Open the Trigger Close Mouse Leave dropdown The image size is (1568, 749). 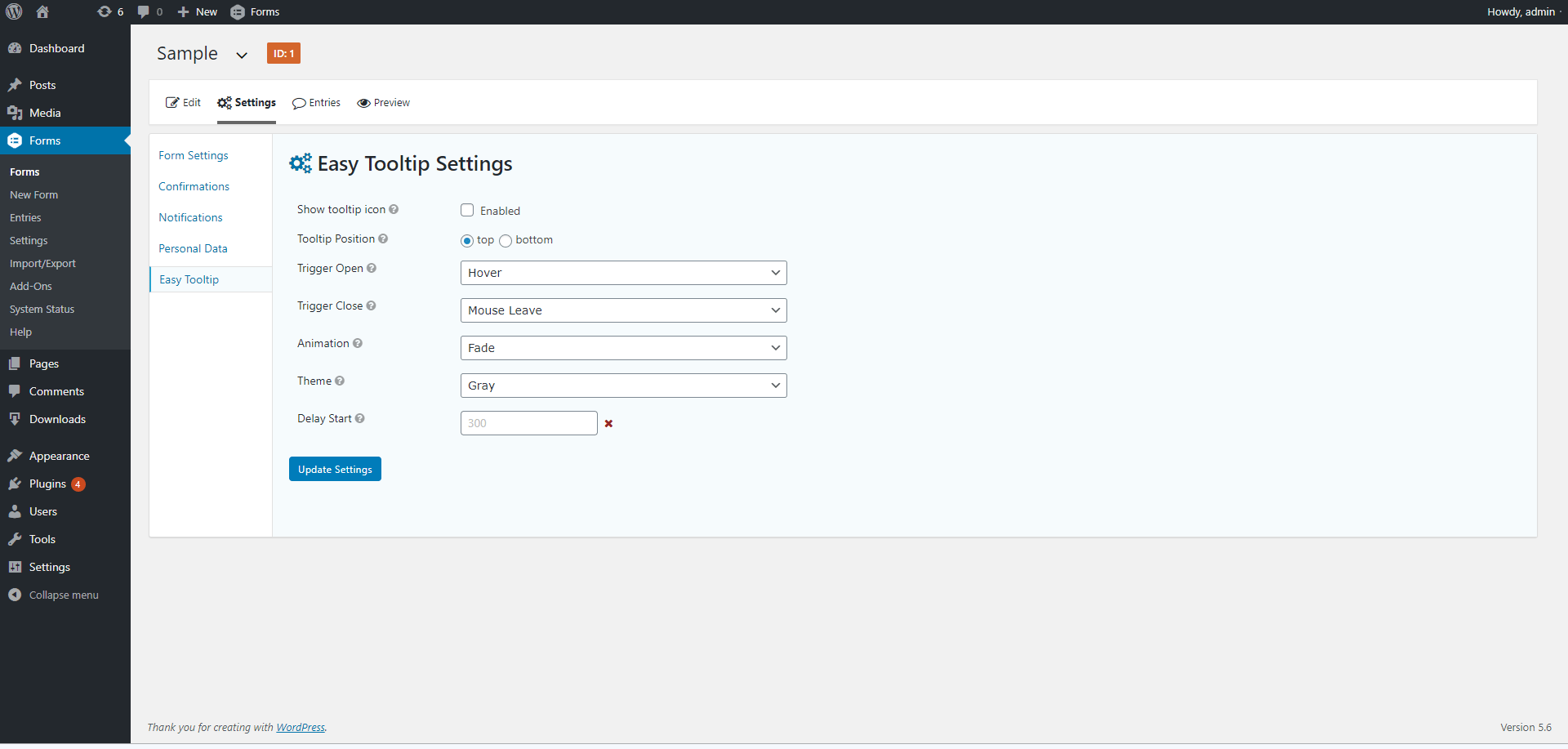pos(624,310)
